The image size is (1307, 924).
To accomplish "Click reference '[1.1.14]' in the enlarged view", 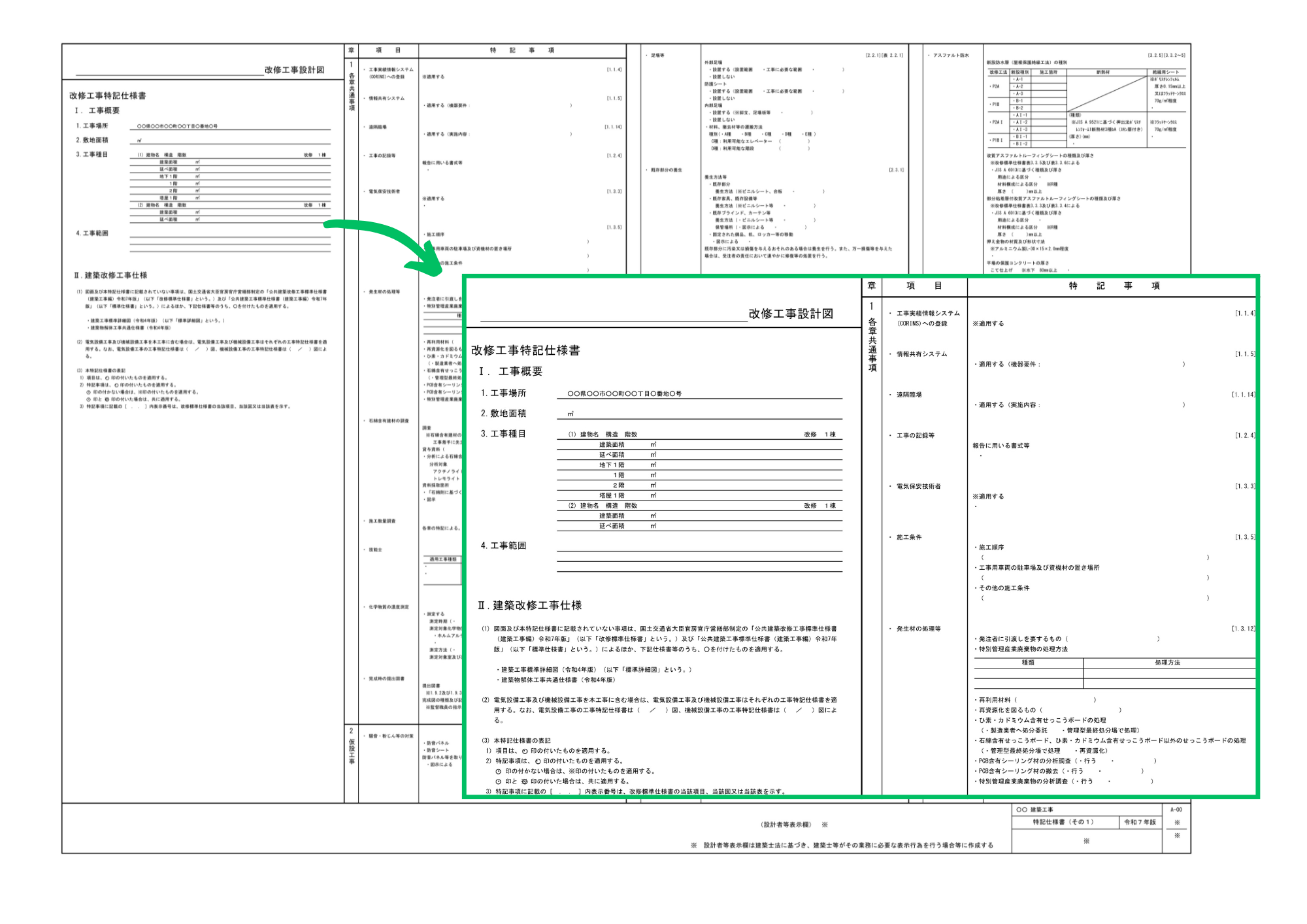I will tap(1244, 394).
